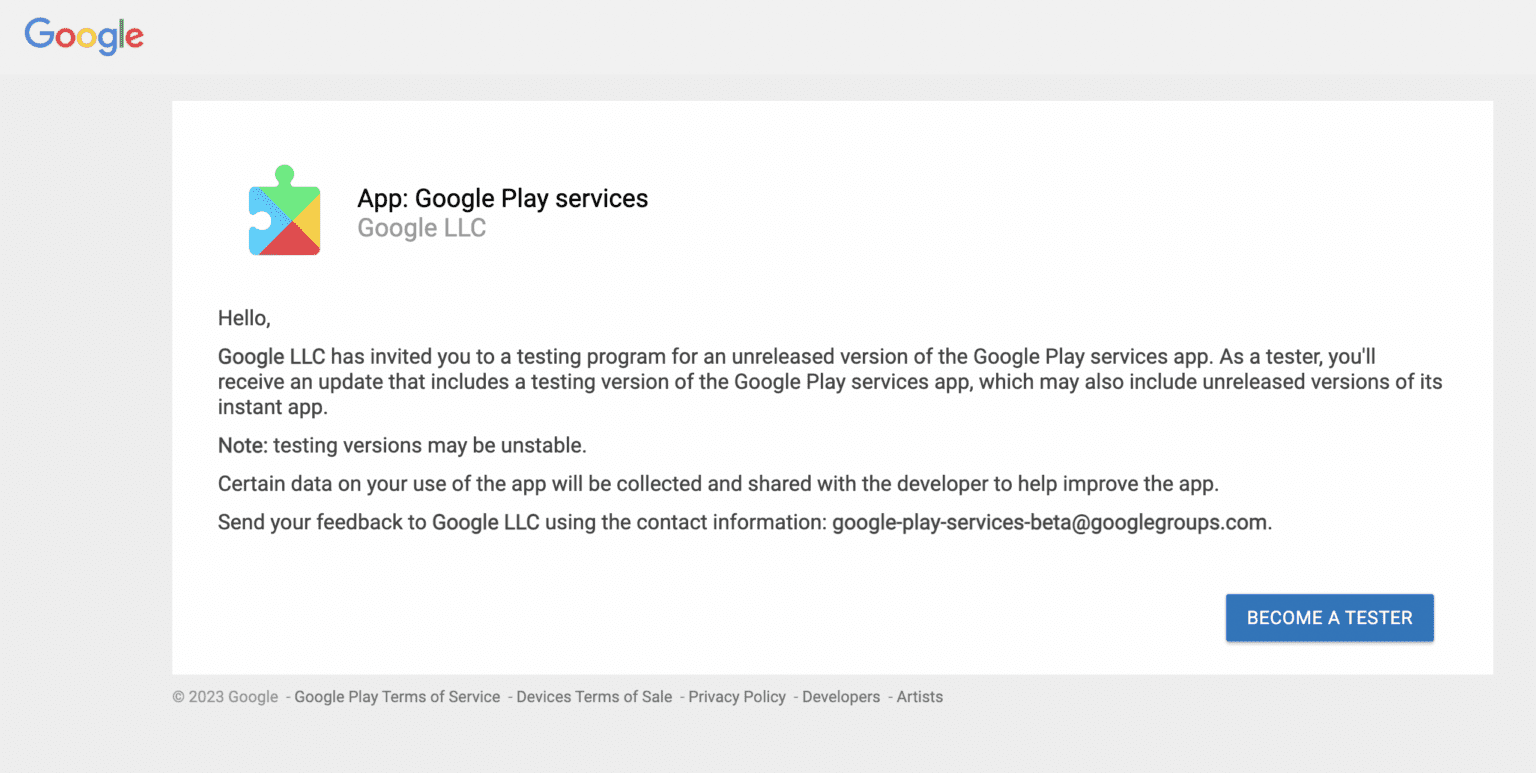This screenshot has width=1536, height=773.
Task: Click the "Hello," greeting text
Action: [244, 319]
